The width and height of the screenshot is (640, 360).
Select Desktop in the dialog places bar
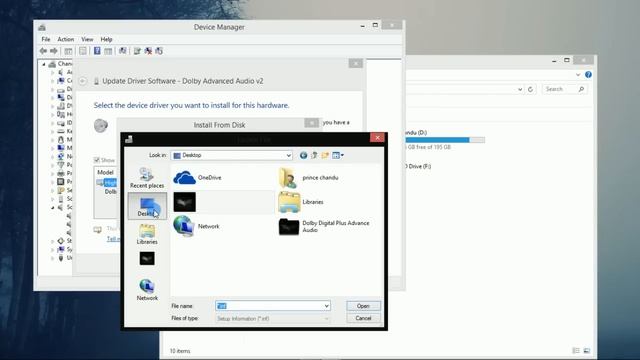coord(147,206)
